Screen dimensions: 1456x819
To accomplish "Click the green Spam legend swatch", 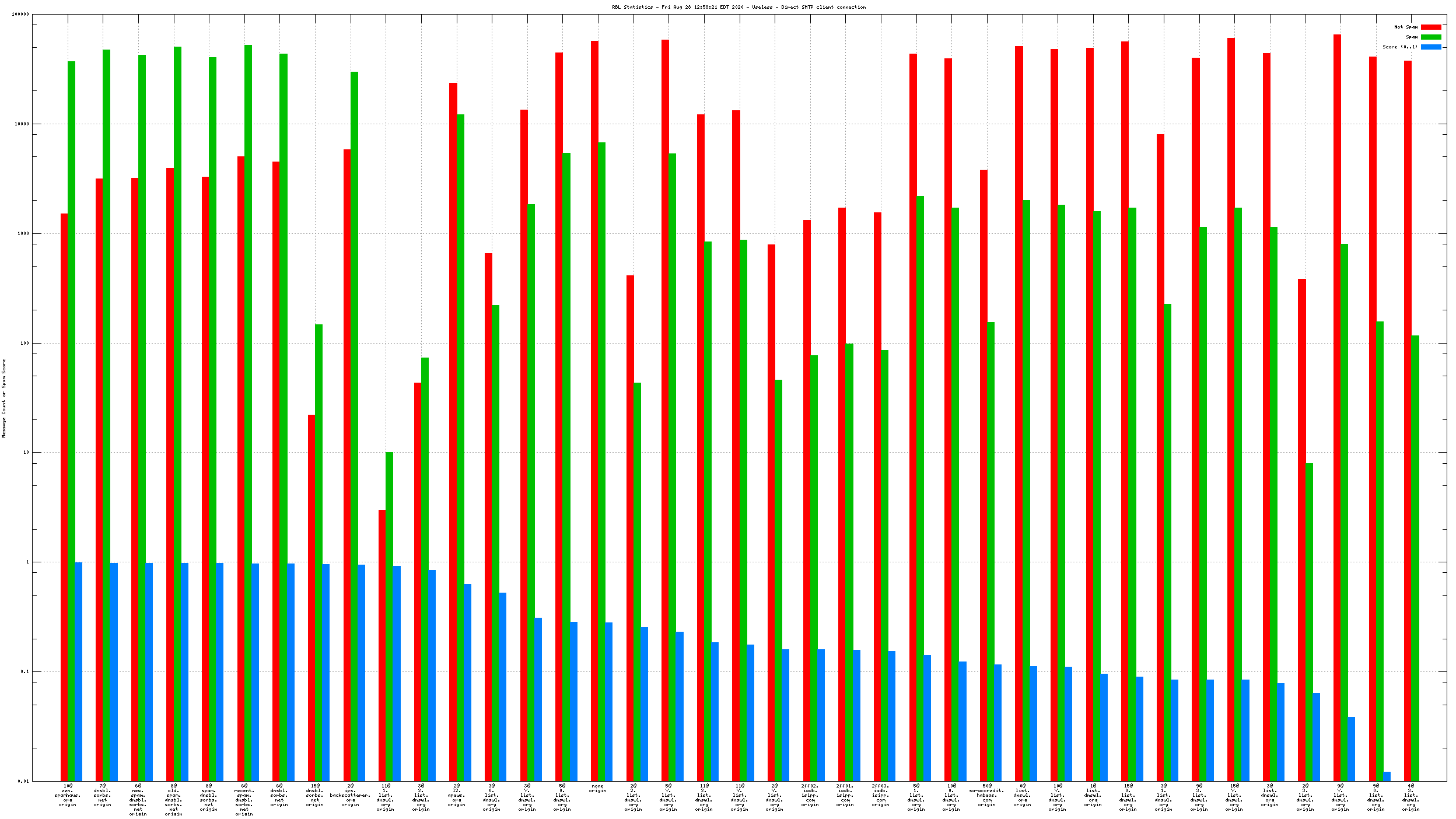I will click(1430, 37).
